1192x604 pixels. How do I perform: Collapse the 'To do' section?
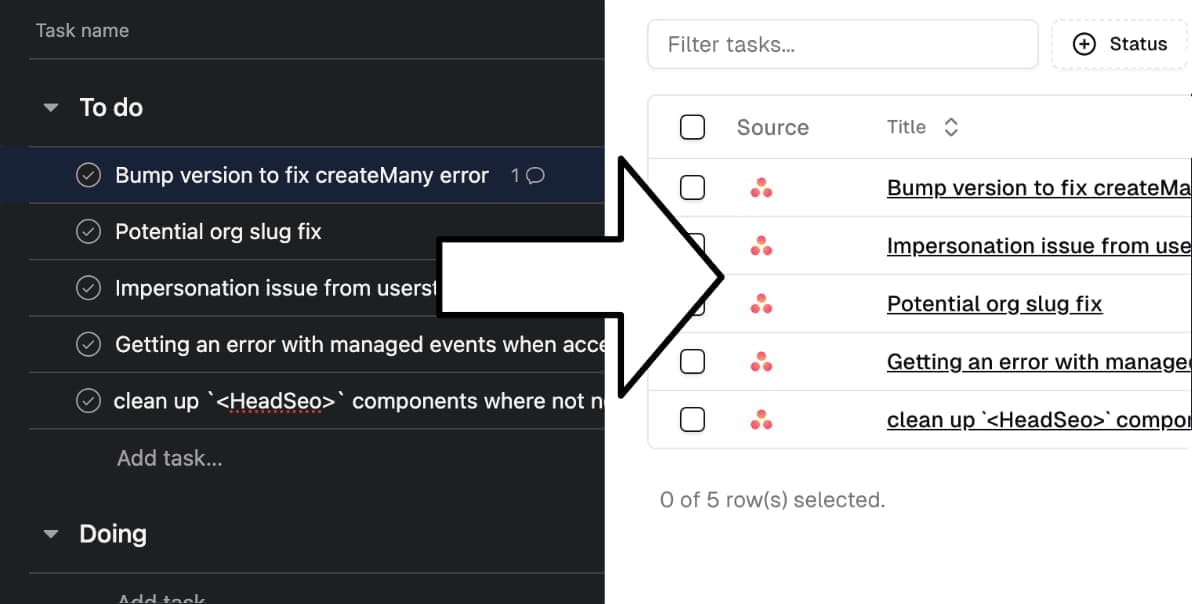51,108
